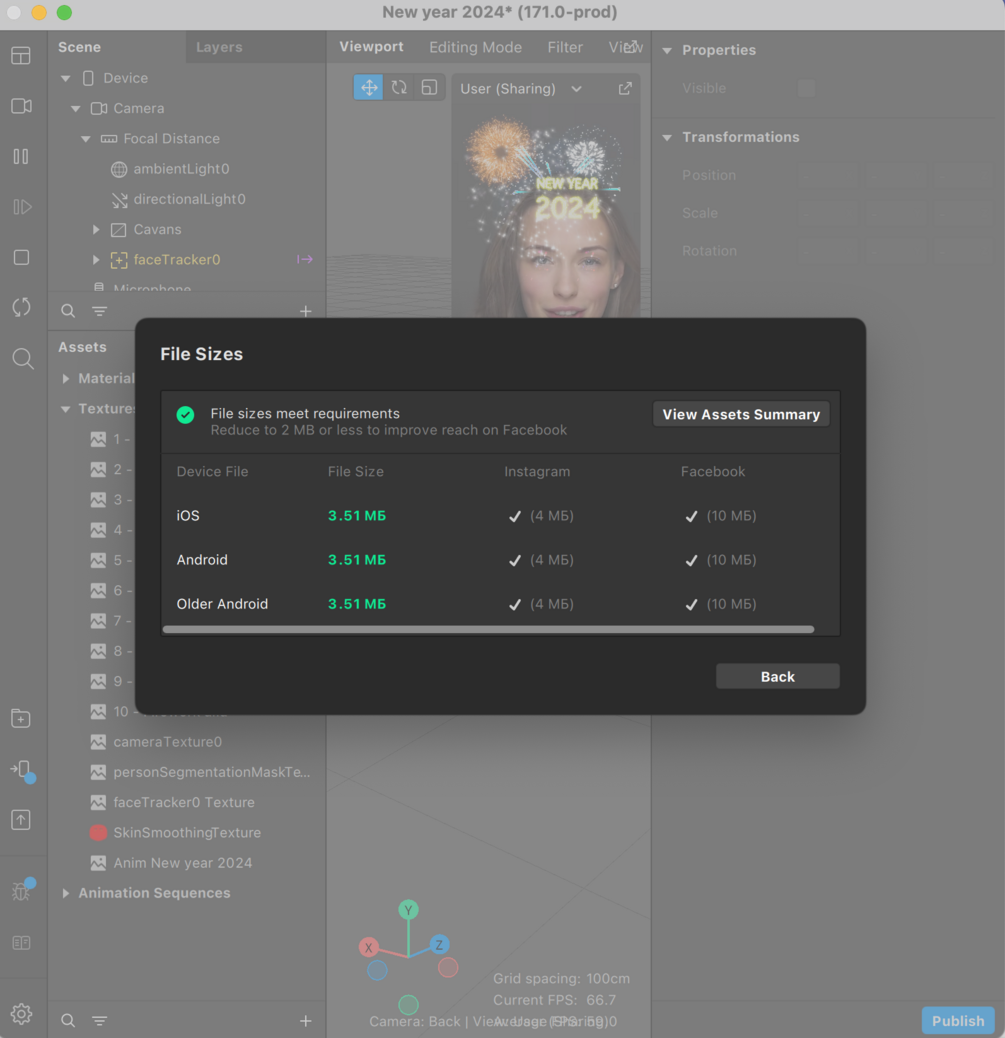
Task: Click the pop-out simulator icon beside User (Sharing)
Action: [625, 89]
